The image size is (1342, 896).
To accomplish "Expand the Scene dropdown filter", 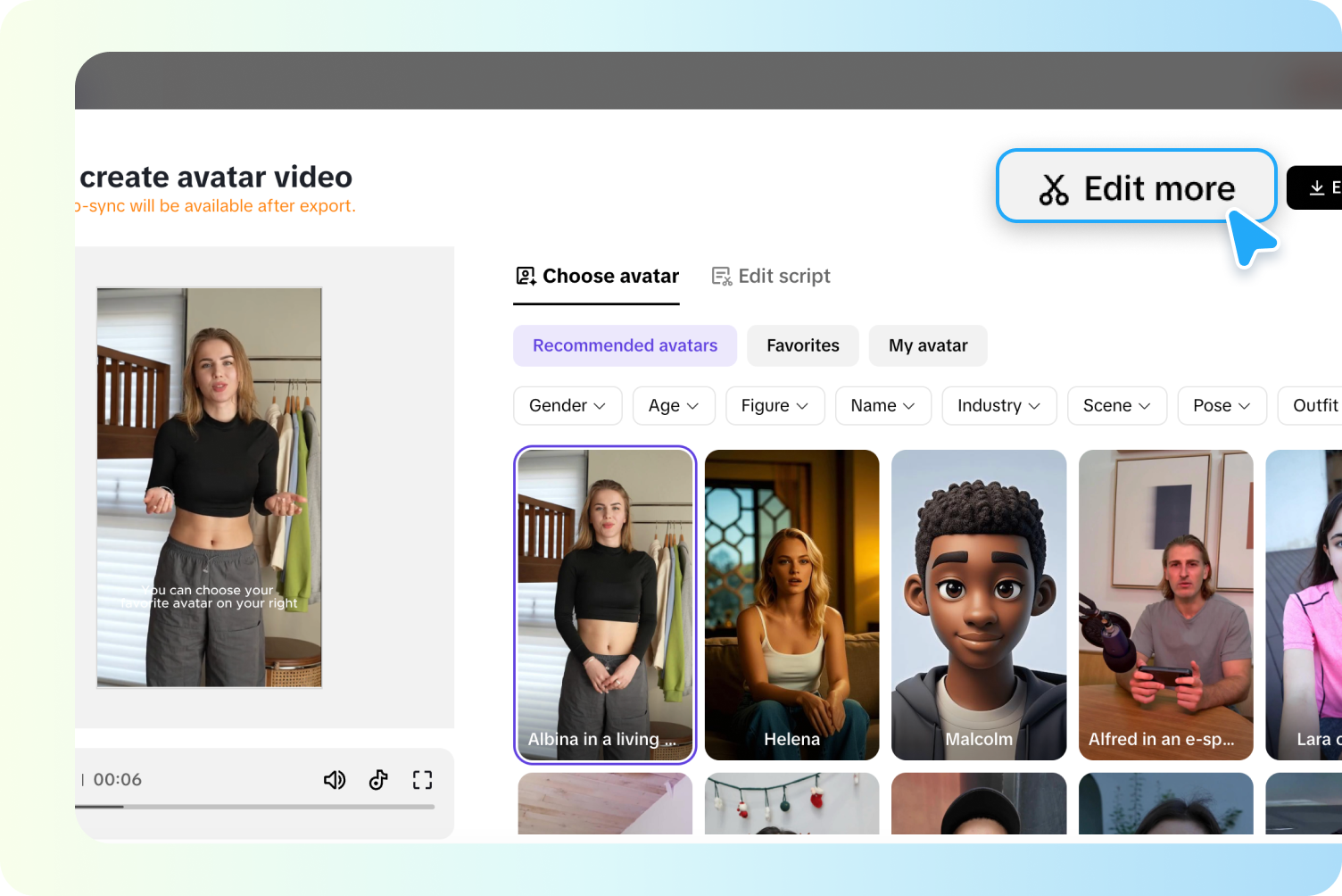I will pyautogui.click(x=1116, y=406).
